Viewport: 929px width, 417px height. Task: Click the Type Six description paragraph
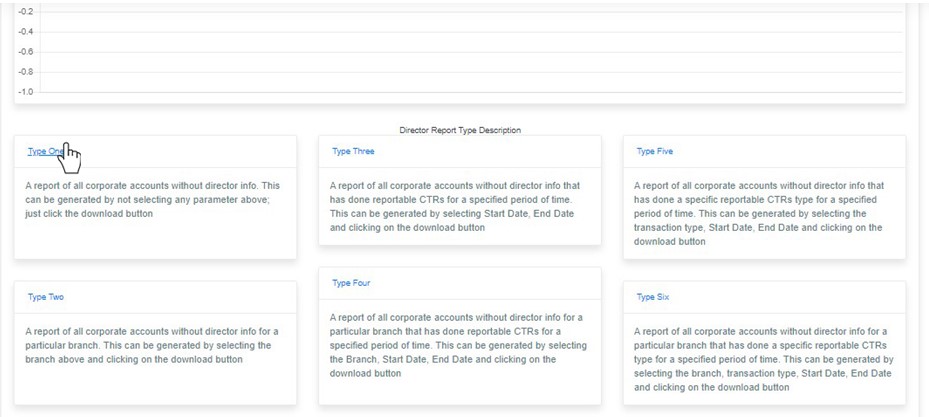coord(762,358)
